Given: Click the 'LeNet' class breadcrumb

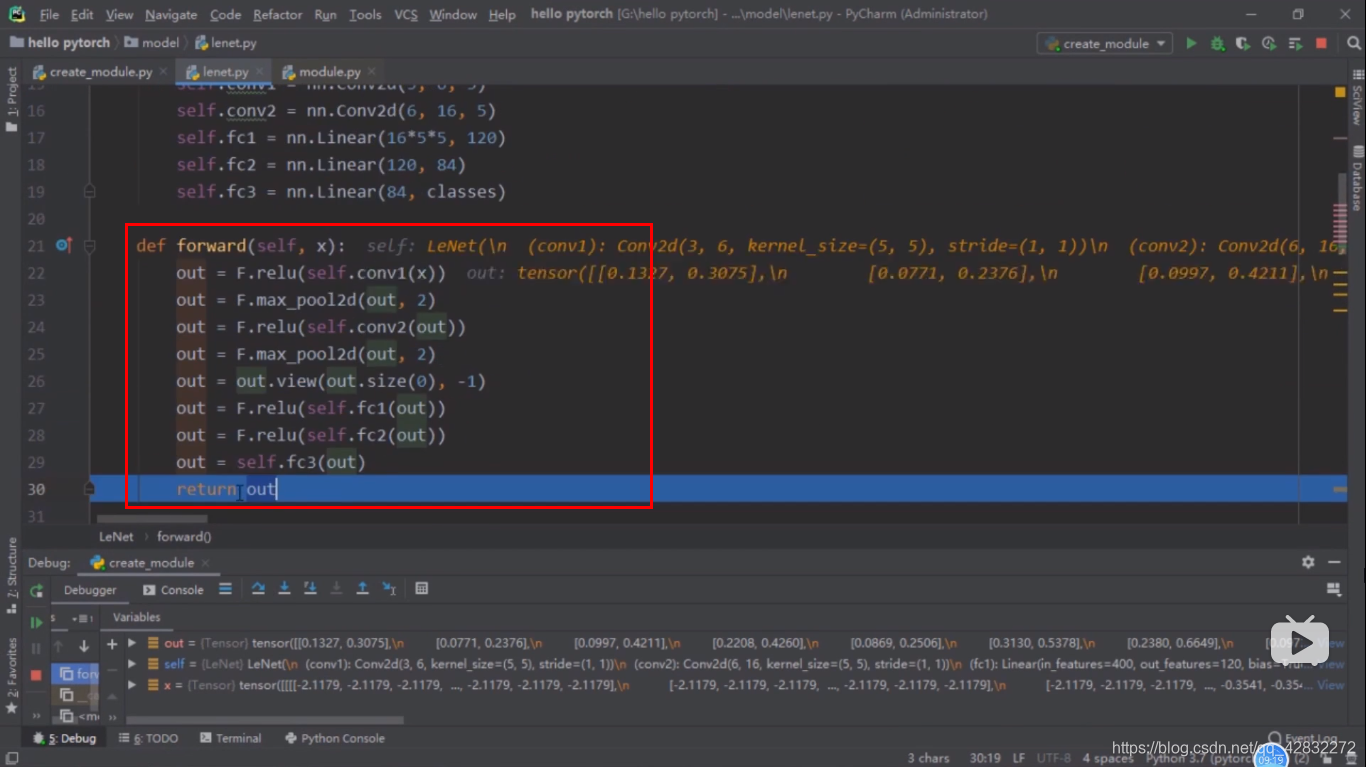Looking at the screenshot, I should coord(116,537).
